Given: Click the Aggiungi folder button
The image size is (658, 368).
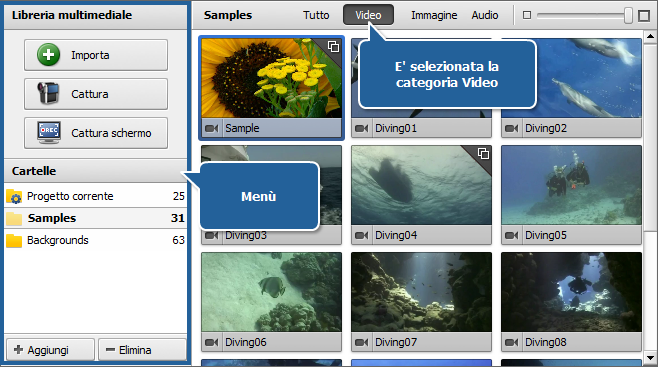Looking at the screenshot, I should tap(50, 350).
